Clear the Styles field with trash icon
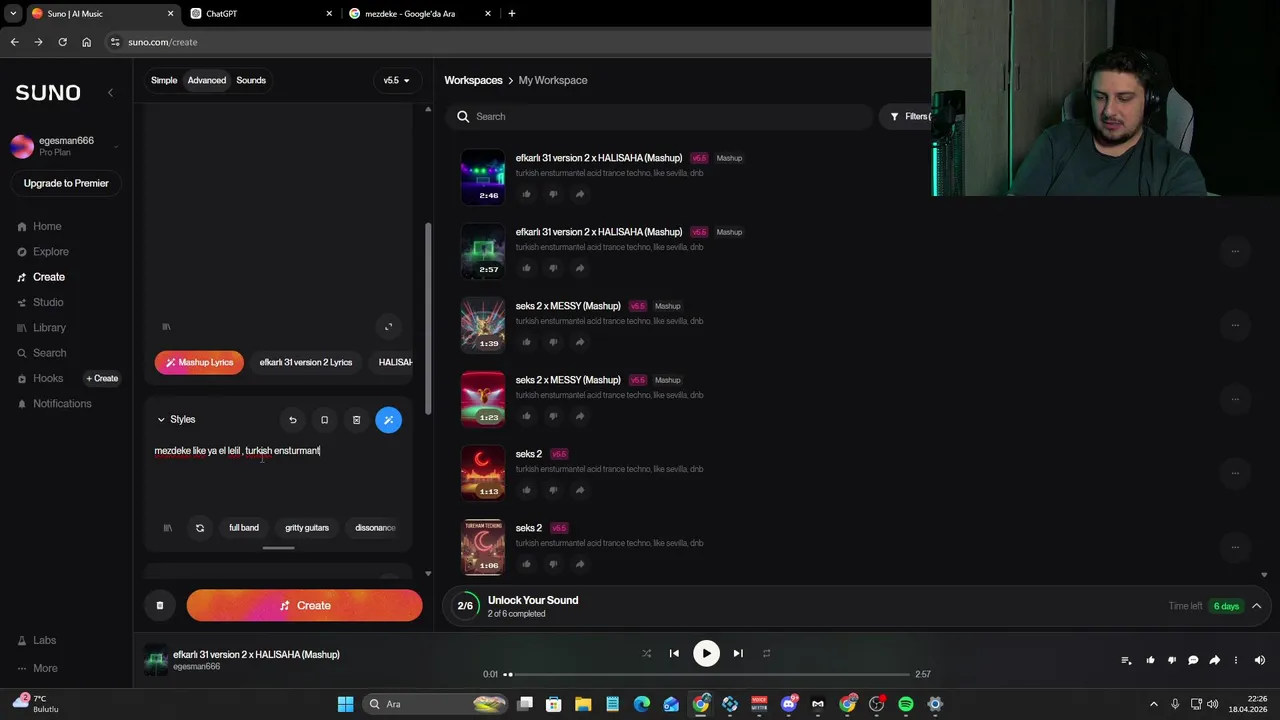 pos(356,420)
